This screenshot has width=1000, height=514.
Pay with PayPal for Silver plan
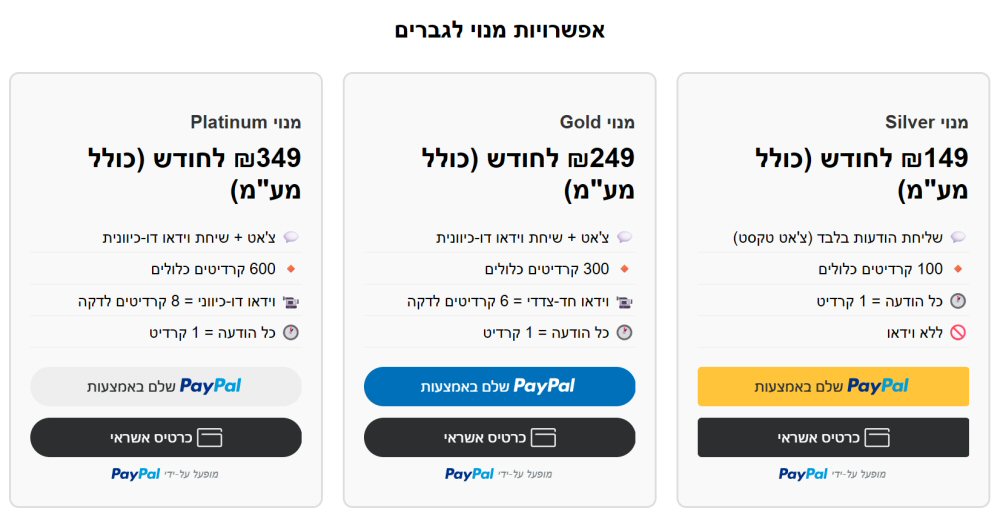pyautogui.click(x=833, y=386)
